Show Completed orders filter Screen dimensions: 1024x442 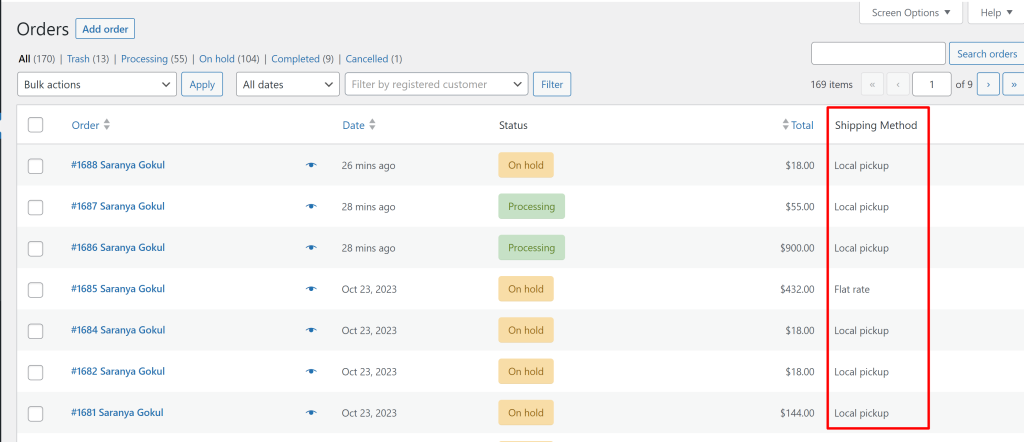[302, 59]
